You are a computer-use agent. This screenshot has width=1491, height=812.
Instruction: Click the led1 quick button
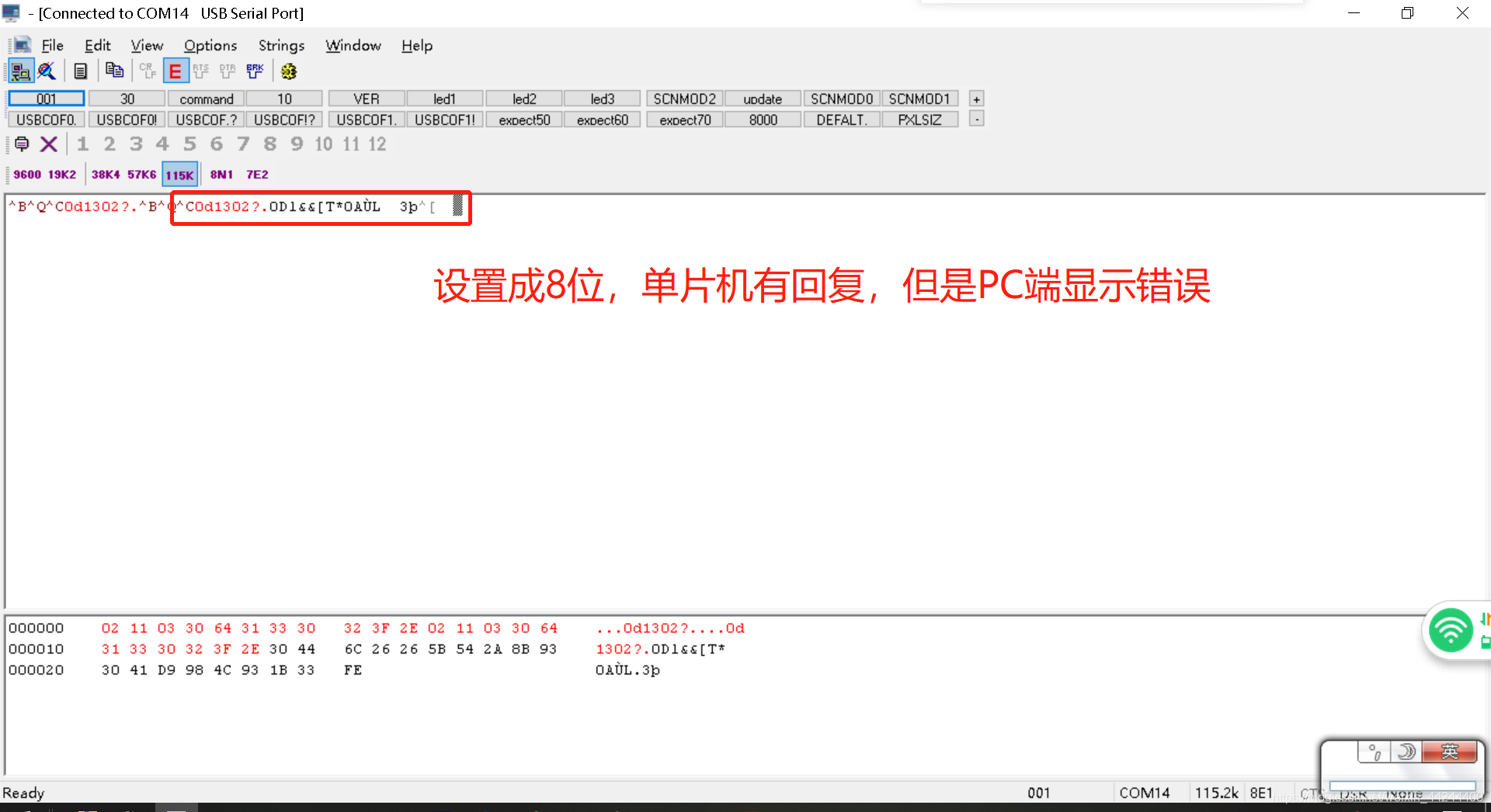(x=445, y=99)
